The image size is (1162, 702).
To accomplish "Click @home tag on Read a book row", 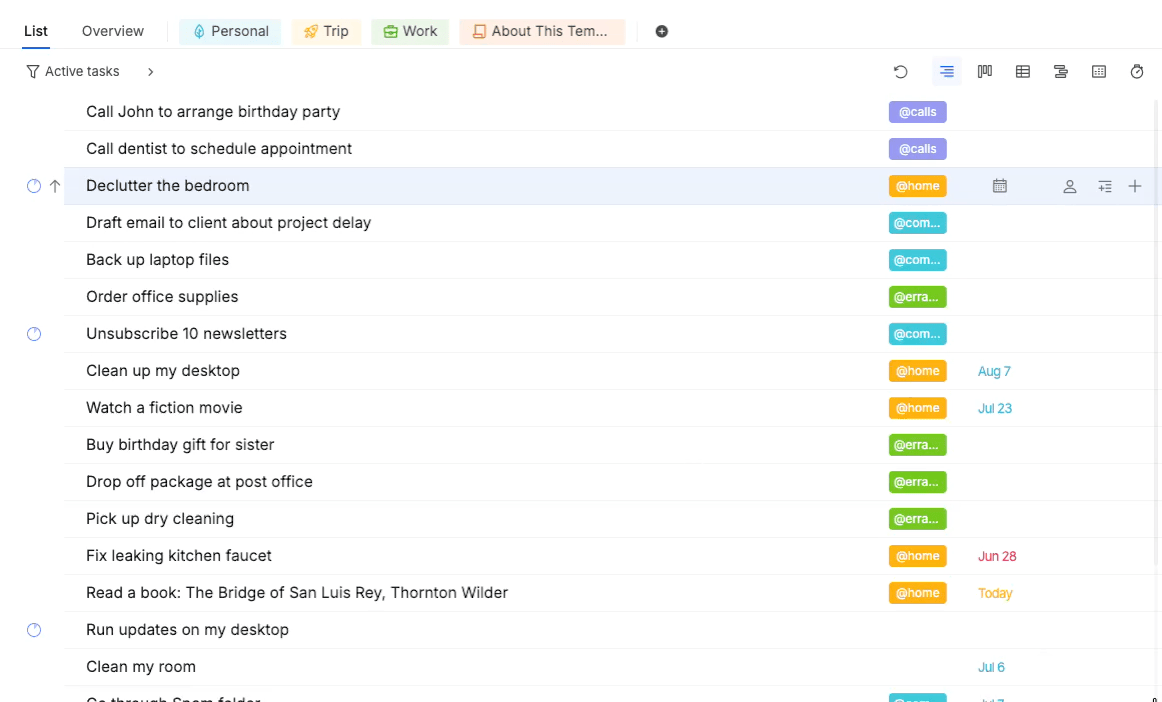I will click(917, 593).
